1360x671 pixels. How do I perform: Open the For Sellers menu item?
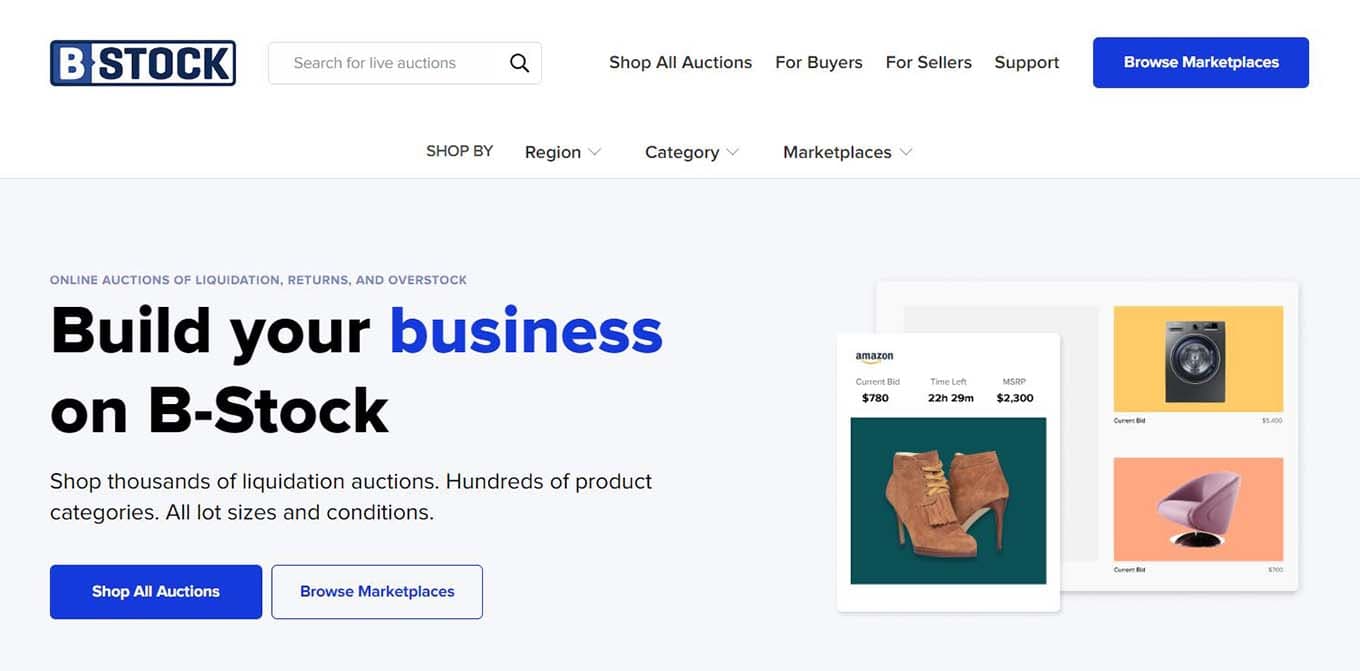(x=929, y=62)
